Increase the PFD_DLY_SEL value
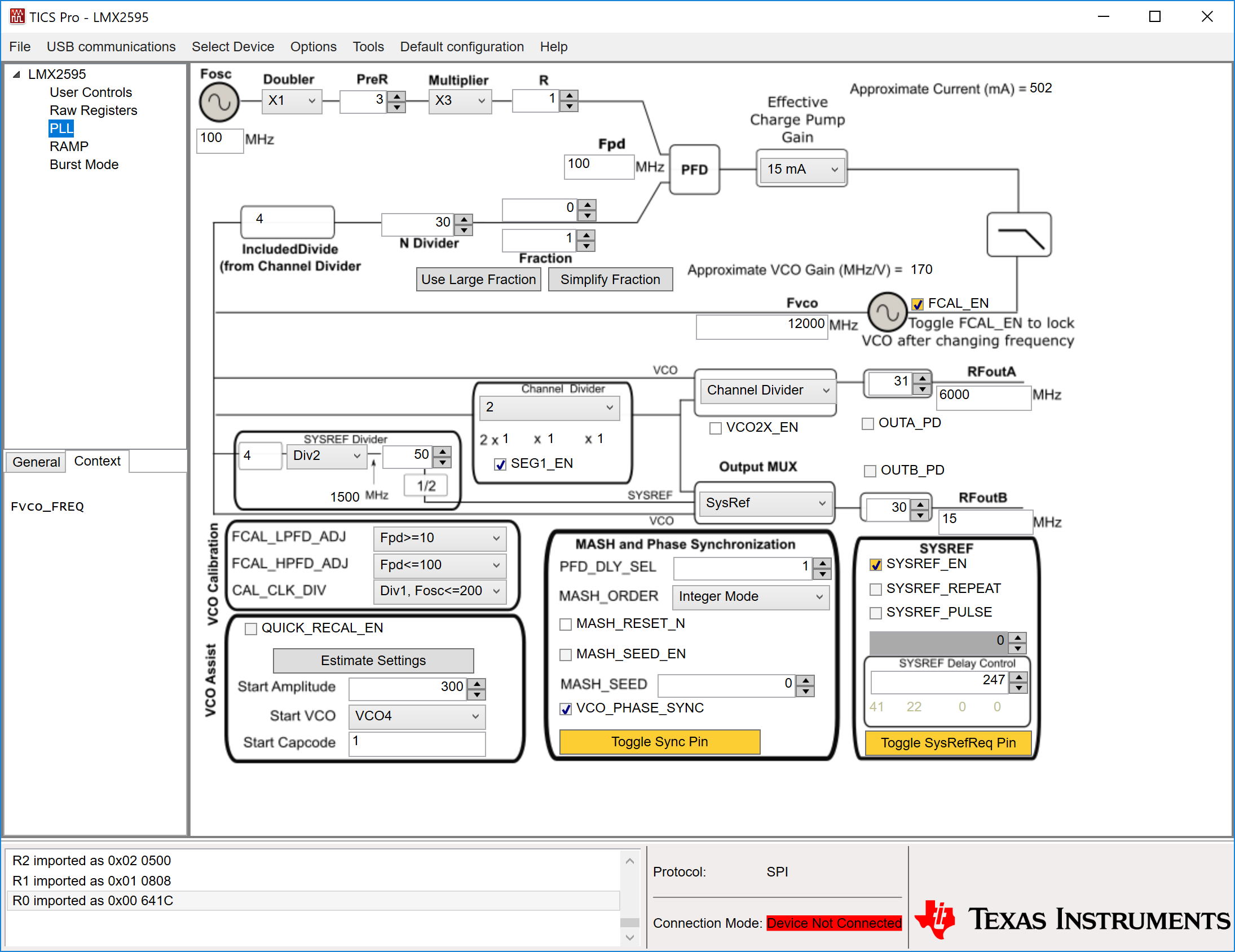1235x952 pixels. point(822,563)
